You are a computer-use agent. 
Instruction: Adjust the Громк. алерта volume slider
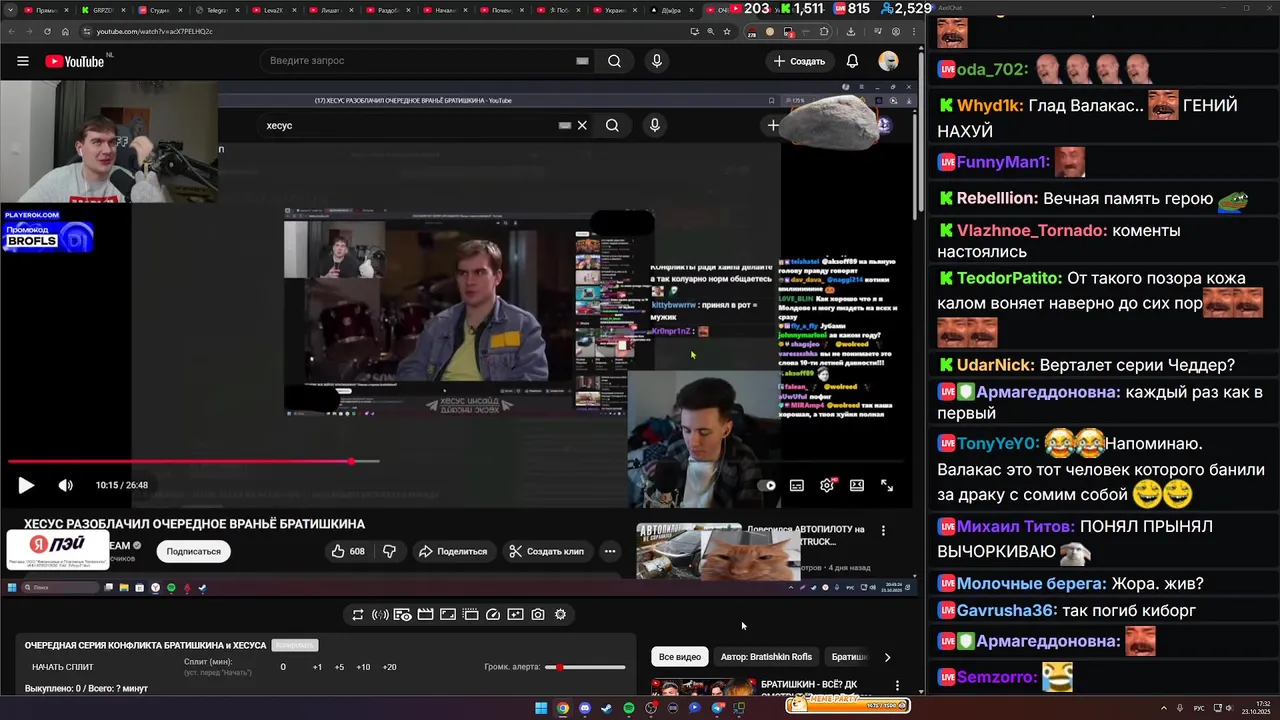[x=585, y=667]
